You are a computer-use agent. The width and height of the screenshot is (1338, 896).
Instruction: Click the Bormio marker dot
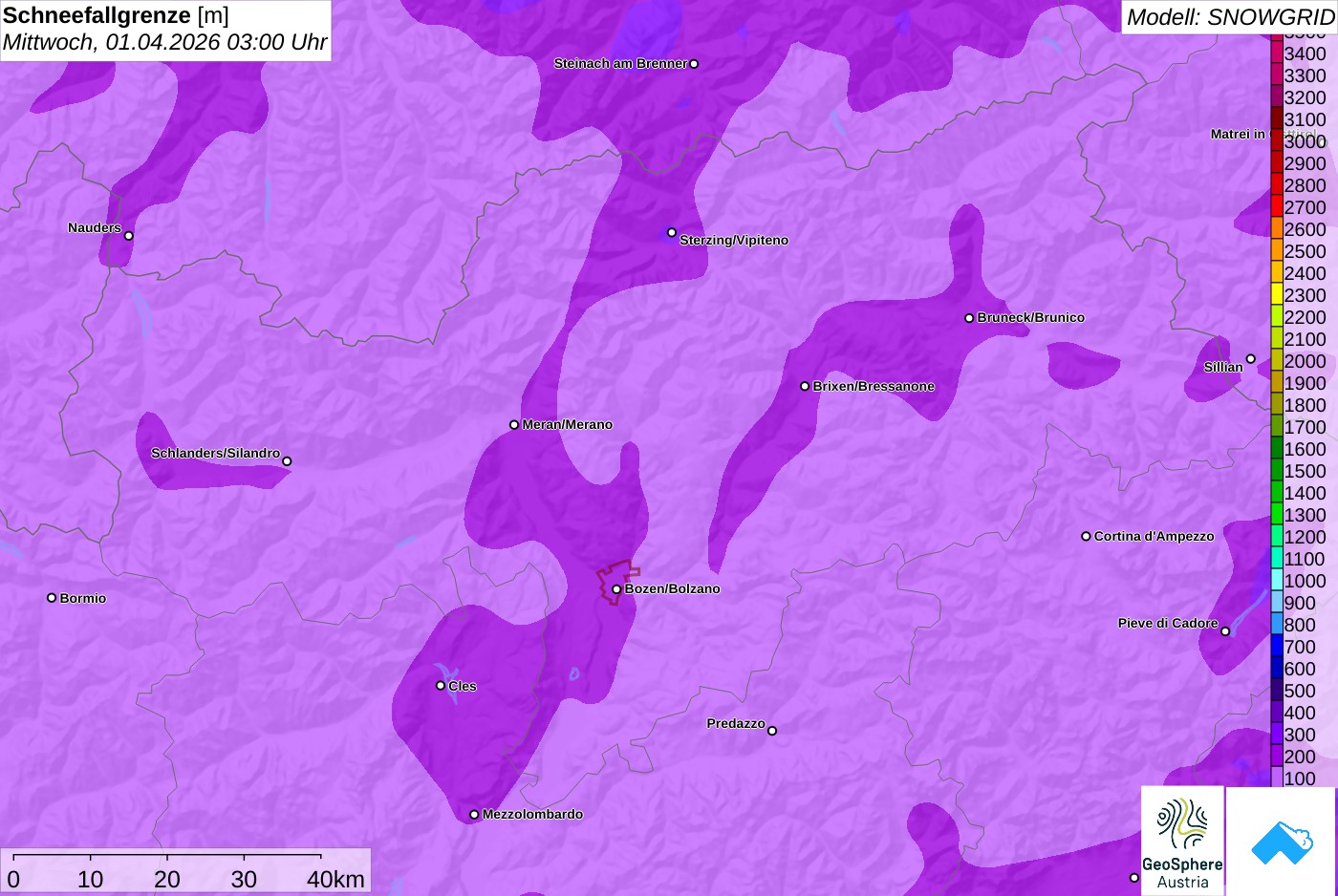click(x=52, y=598)
